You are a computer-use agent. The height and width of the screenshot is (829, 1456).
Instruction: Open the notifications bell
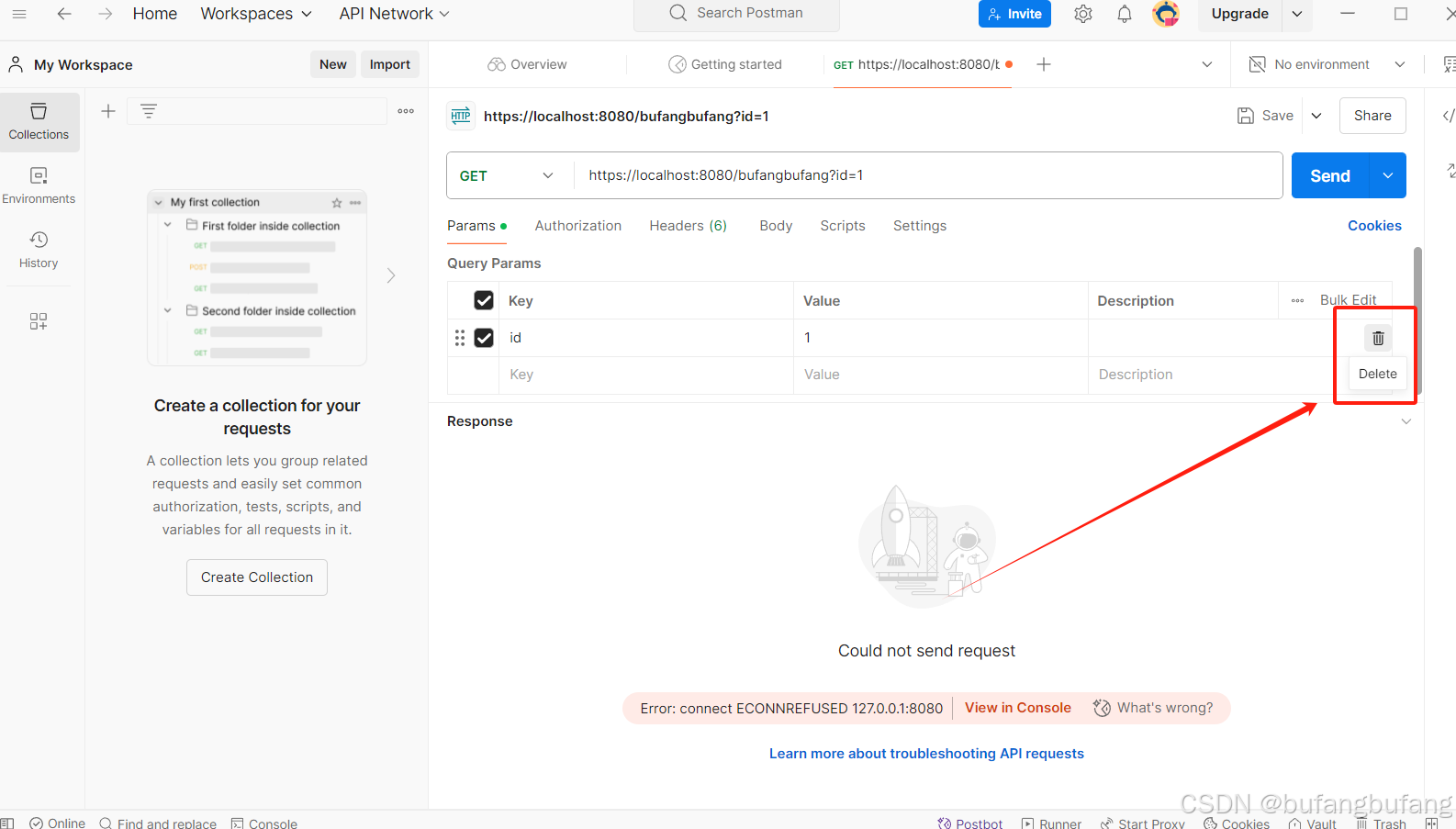tap(1125, 14)
